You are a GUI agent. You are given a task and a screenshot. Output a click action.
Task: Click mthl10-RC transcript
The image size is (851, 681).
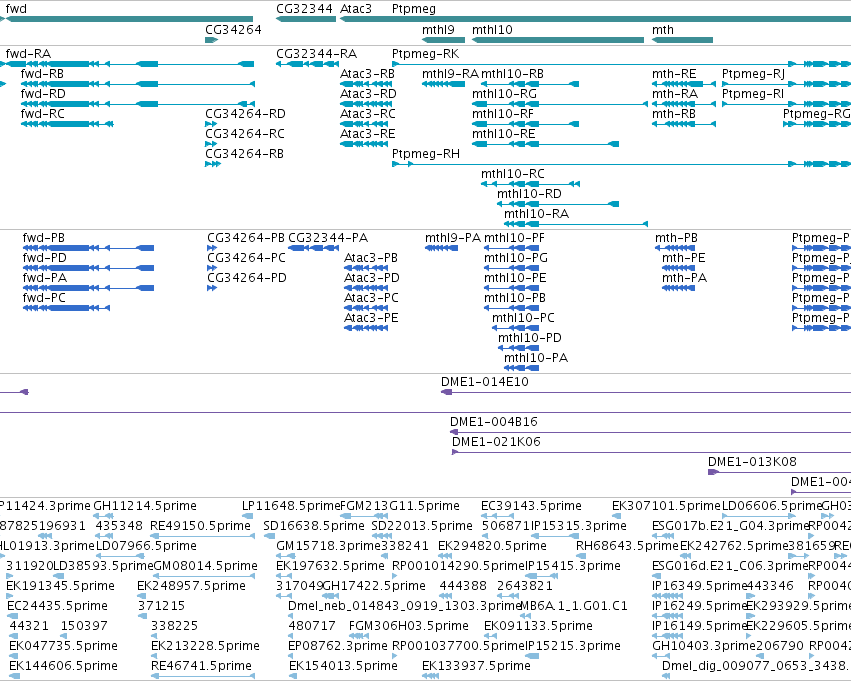(x=530, y=184)
